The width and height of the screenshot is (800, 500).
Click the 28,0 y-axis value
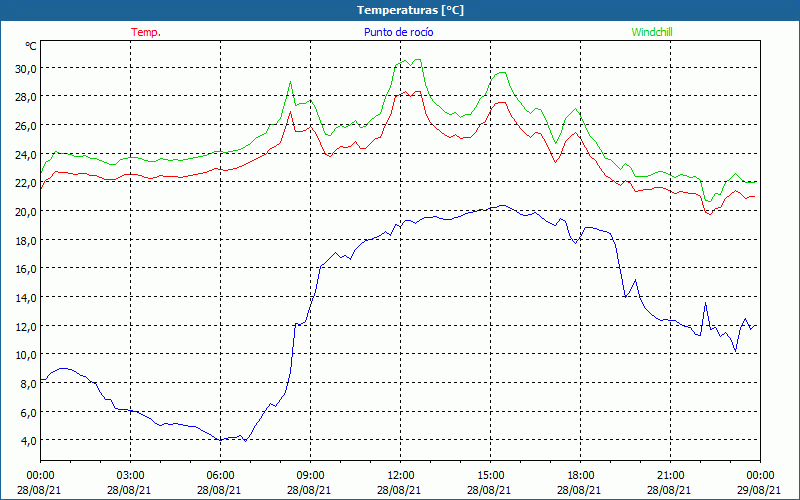(26, 97)
